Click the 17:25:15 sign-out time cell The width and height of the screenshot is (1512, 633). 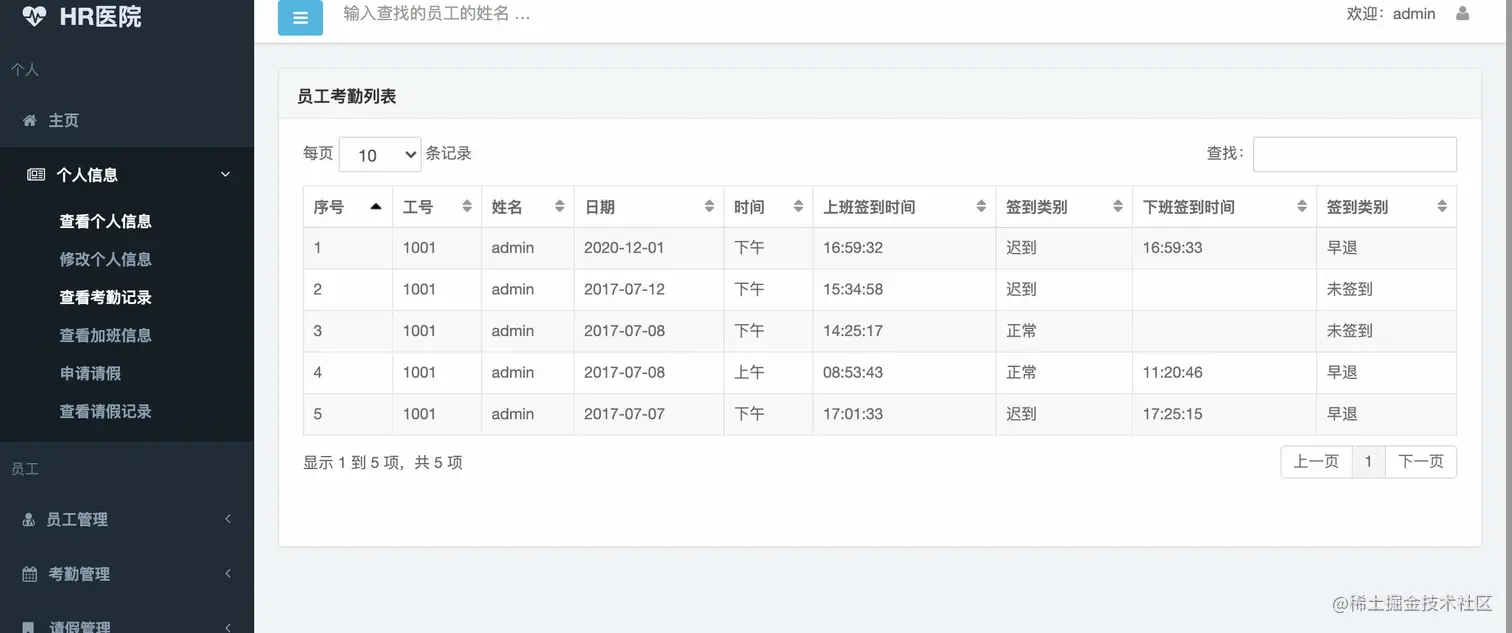coord(1224,414)
